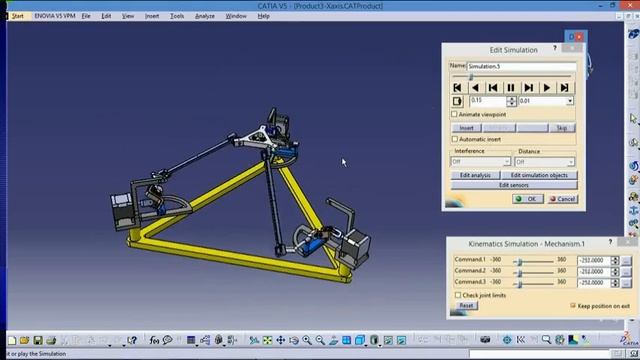Viewport: 640px width, 360px height.
Task: Activate the Fly mode icon
Action: click(x=254, y=340)
